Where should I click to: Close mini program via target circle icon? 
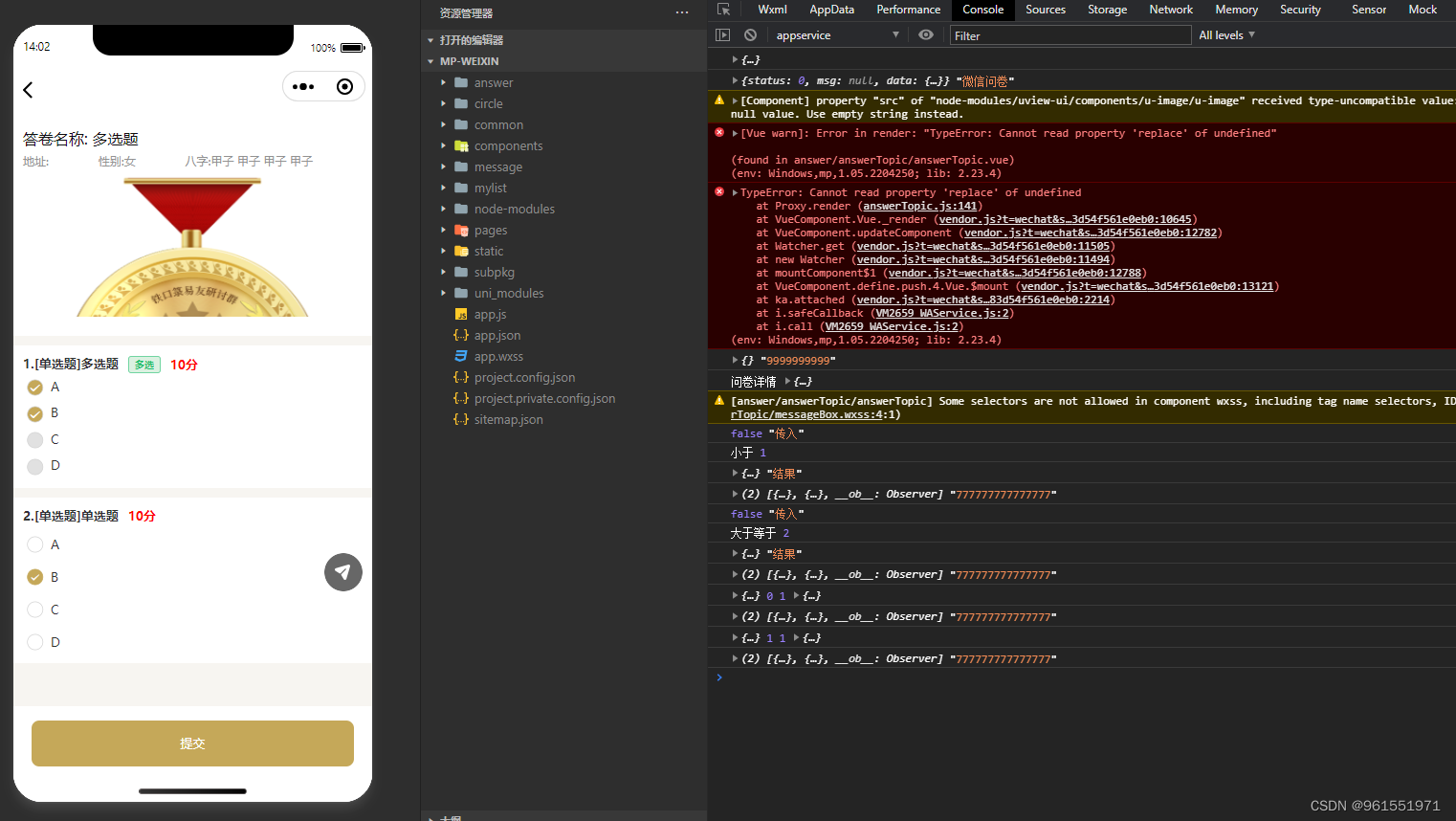(345, 87)
